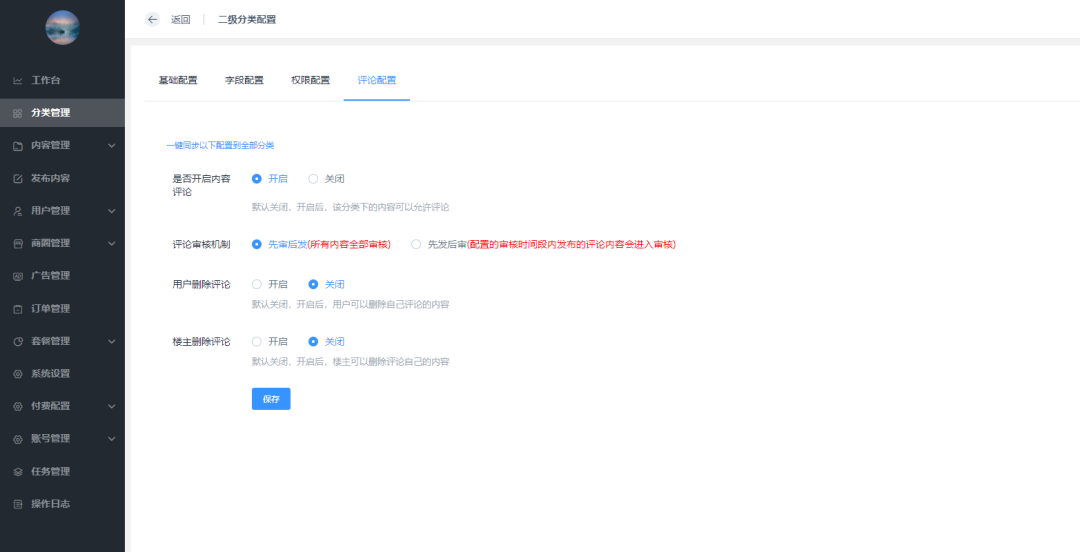1080x552 pixels.
Task: Switch to the 基础配置 tab
Action: [x=178, y=80]
